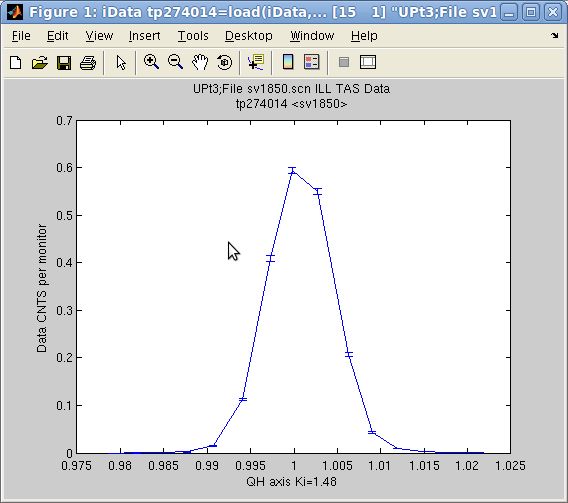Minimize the Figure 1 window
This screenshot has height=503, width=568.
(509, 13)
